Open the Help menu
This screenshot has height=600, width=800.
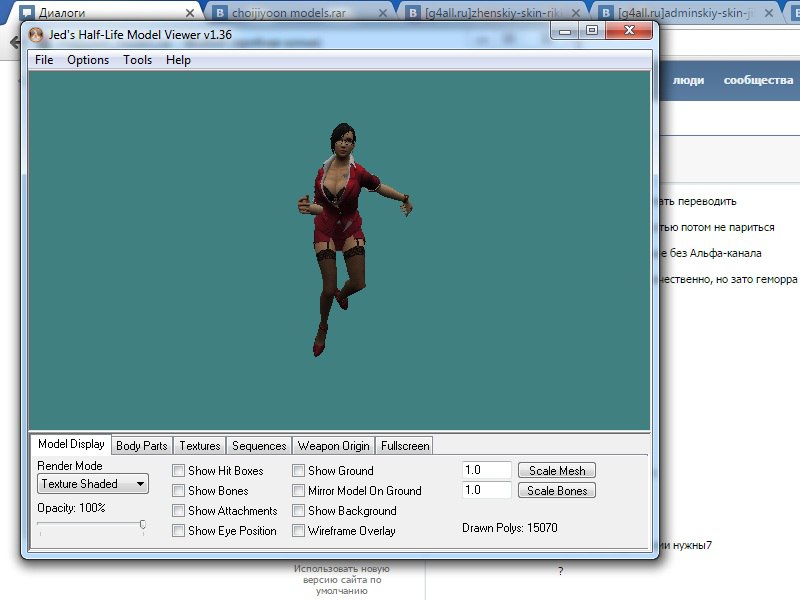point(178,60)
